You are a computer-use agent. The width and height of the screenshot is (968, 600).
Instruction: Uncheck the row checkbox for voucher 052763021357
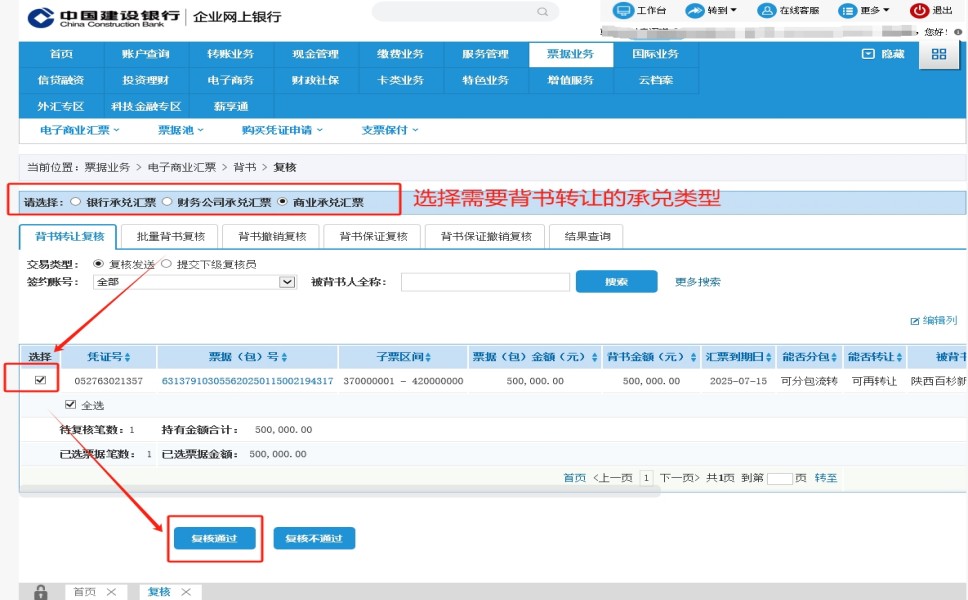40,380
